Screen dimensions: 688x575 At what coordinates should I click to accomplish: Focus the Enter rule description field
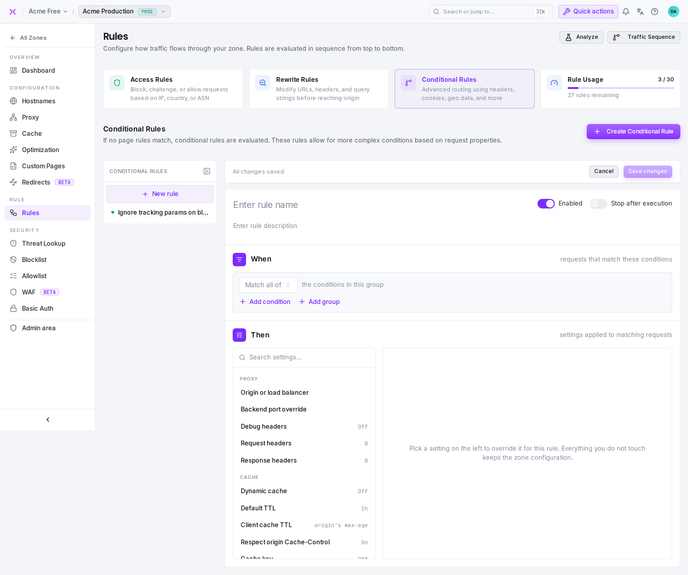click(x=452, y=226)
